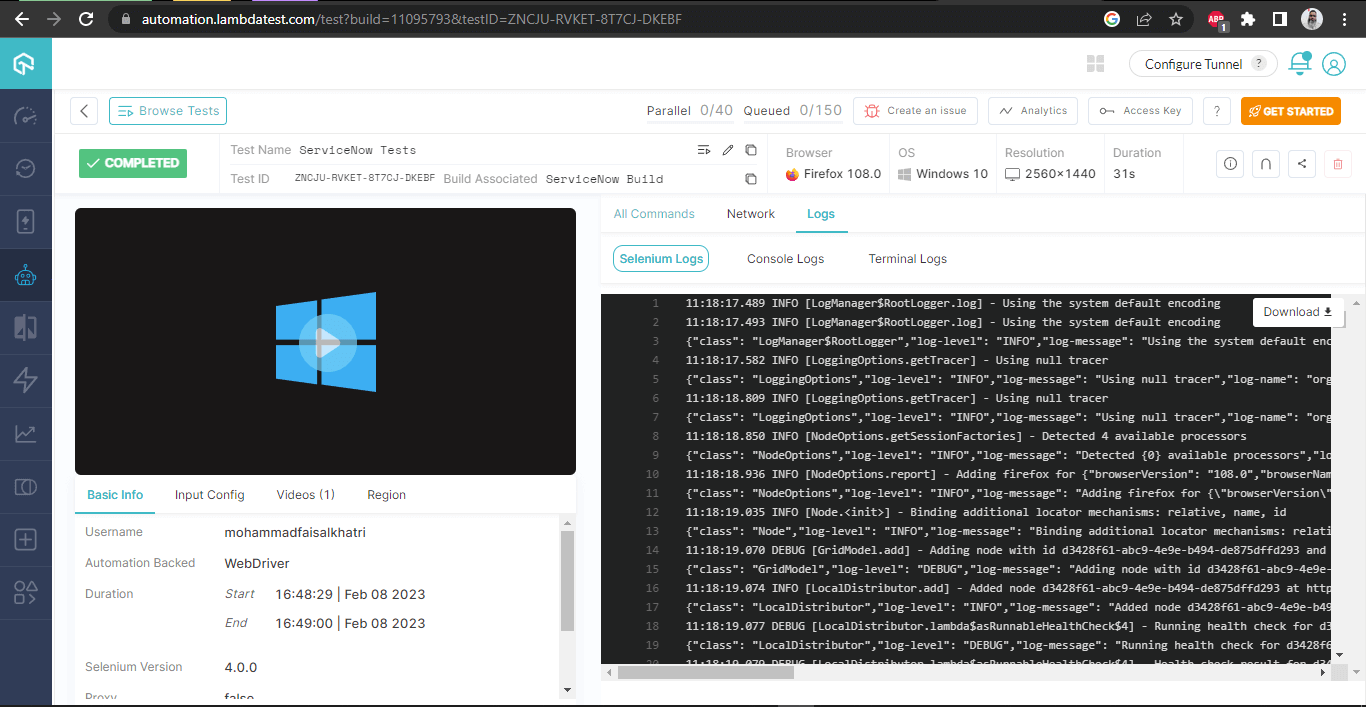The height and width of the screenshot is (707, 1366).
Task: Open Videos (1) section details
Action: 305,494
